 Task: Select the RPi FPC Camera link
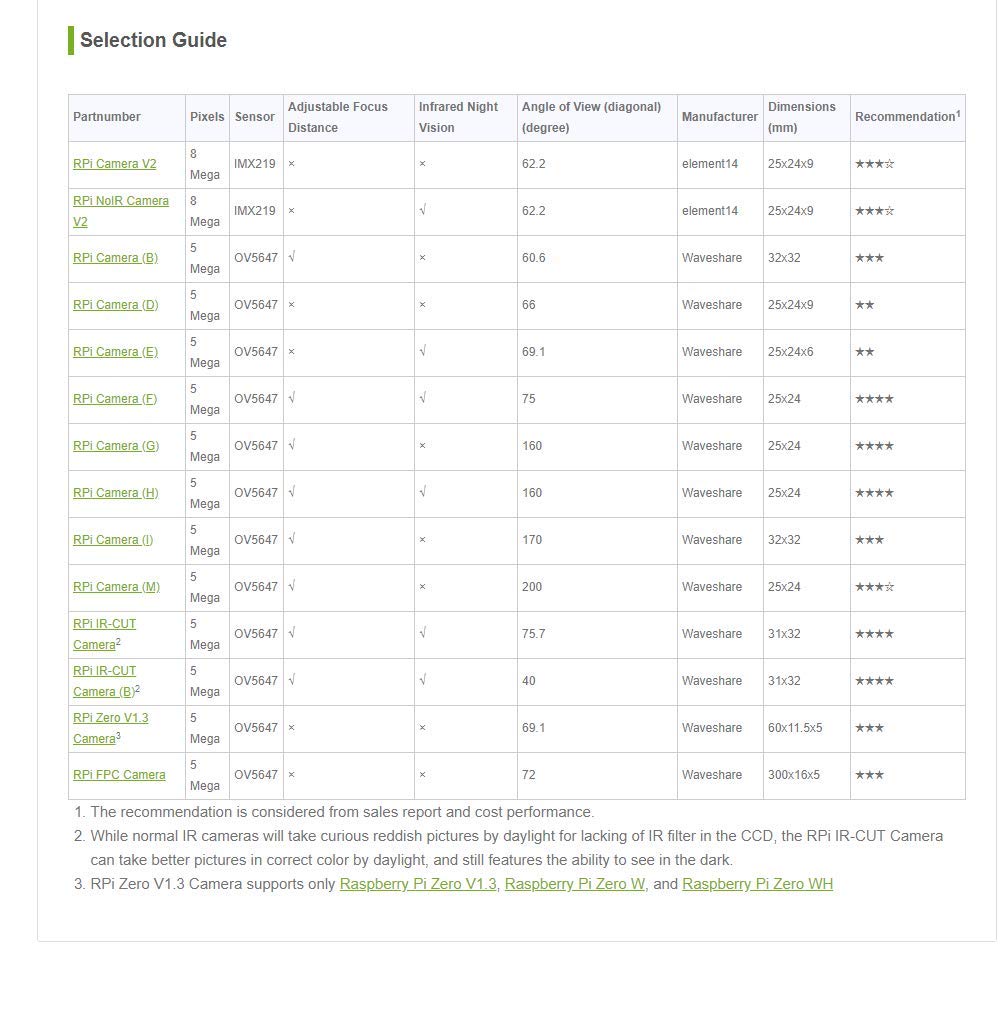tap(119, 775)
